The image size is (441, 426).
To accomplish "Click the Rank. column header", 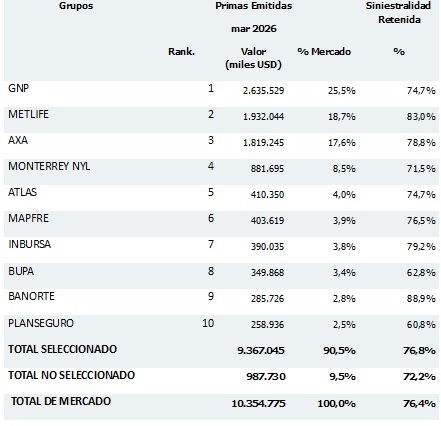I will coord(181,52).
